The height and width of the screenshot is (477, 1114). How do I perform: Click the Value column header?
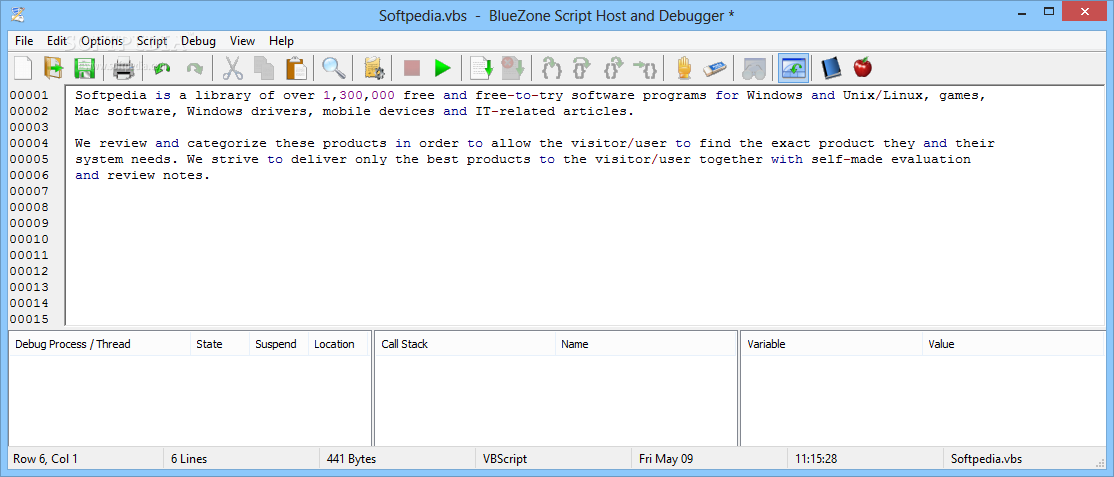(x=1012, y=344)
